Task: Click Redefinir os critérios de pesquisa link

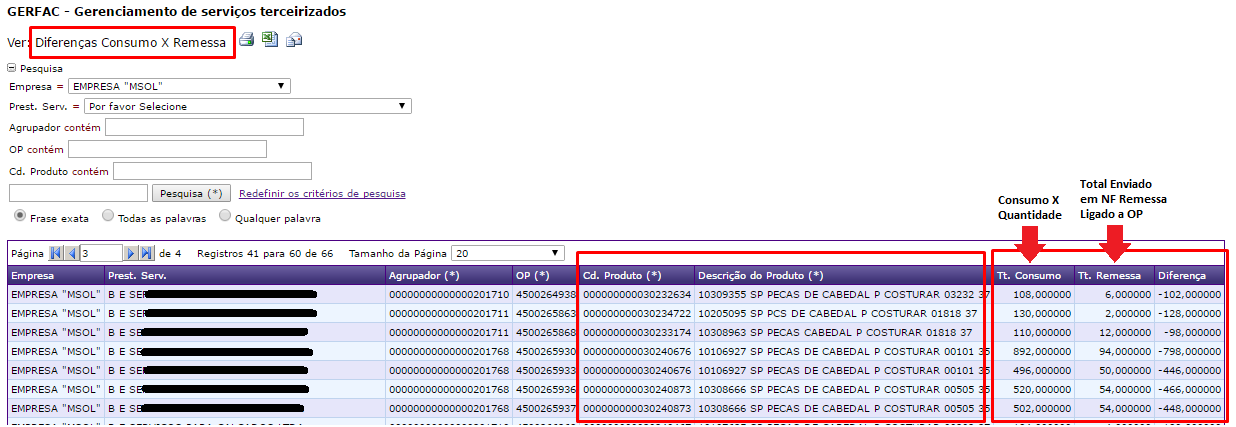Action: 322,193
